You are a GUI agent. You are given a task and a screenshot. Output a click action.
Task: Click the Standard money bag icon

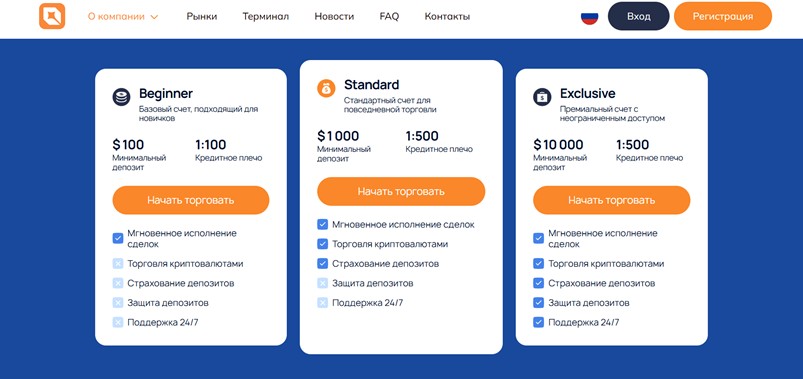point(326,88)
